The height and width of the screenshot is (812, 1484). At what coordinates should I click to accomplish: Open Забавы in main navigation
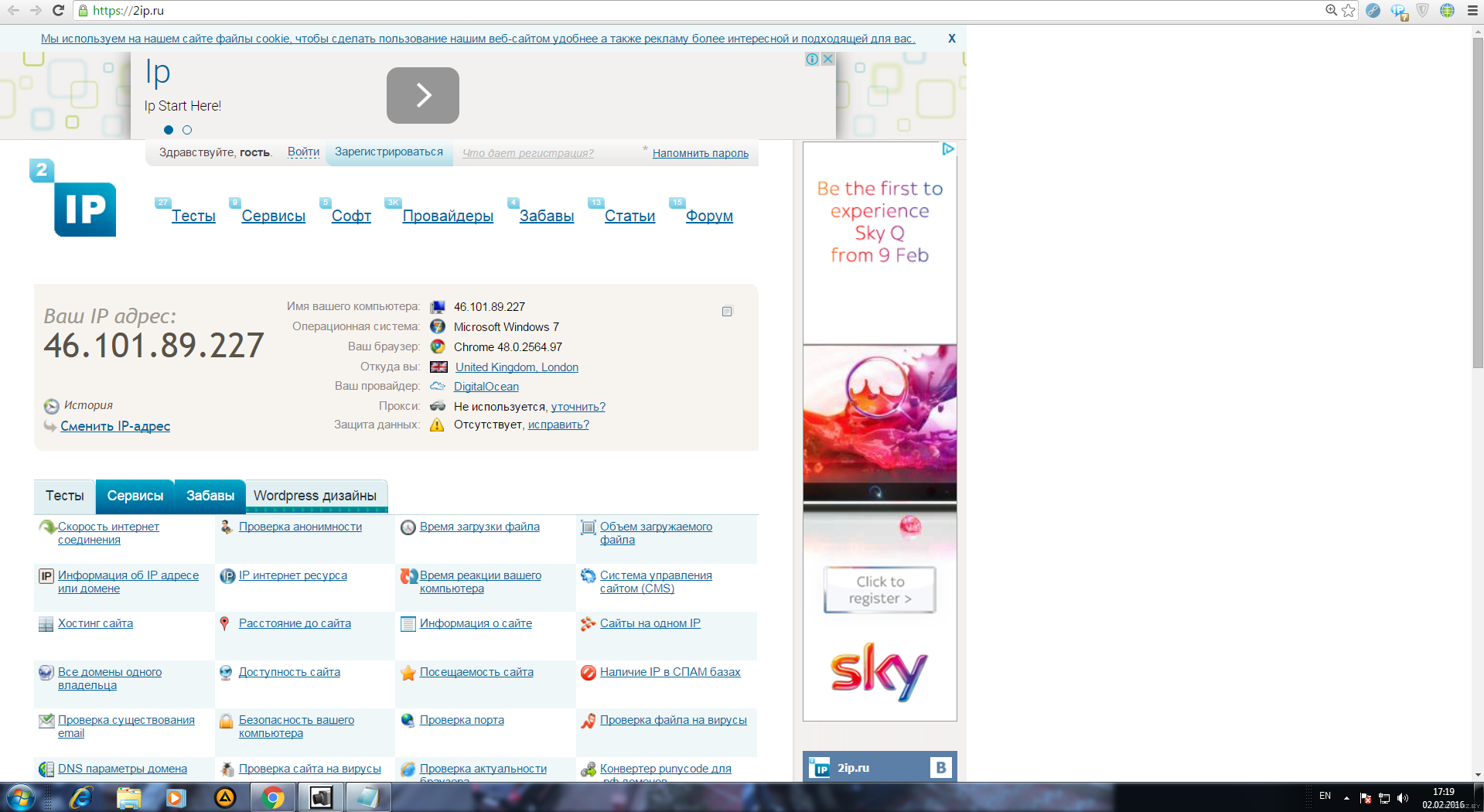click(547, 216)
